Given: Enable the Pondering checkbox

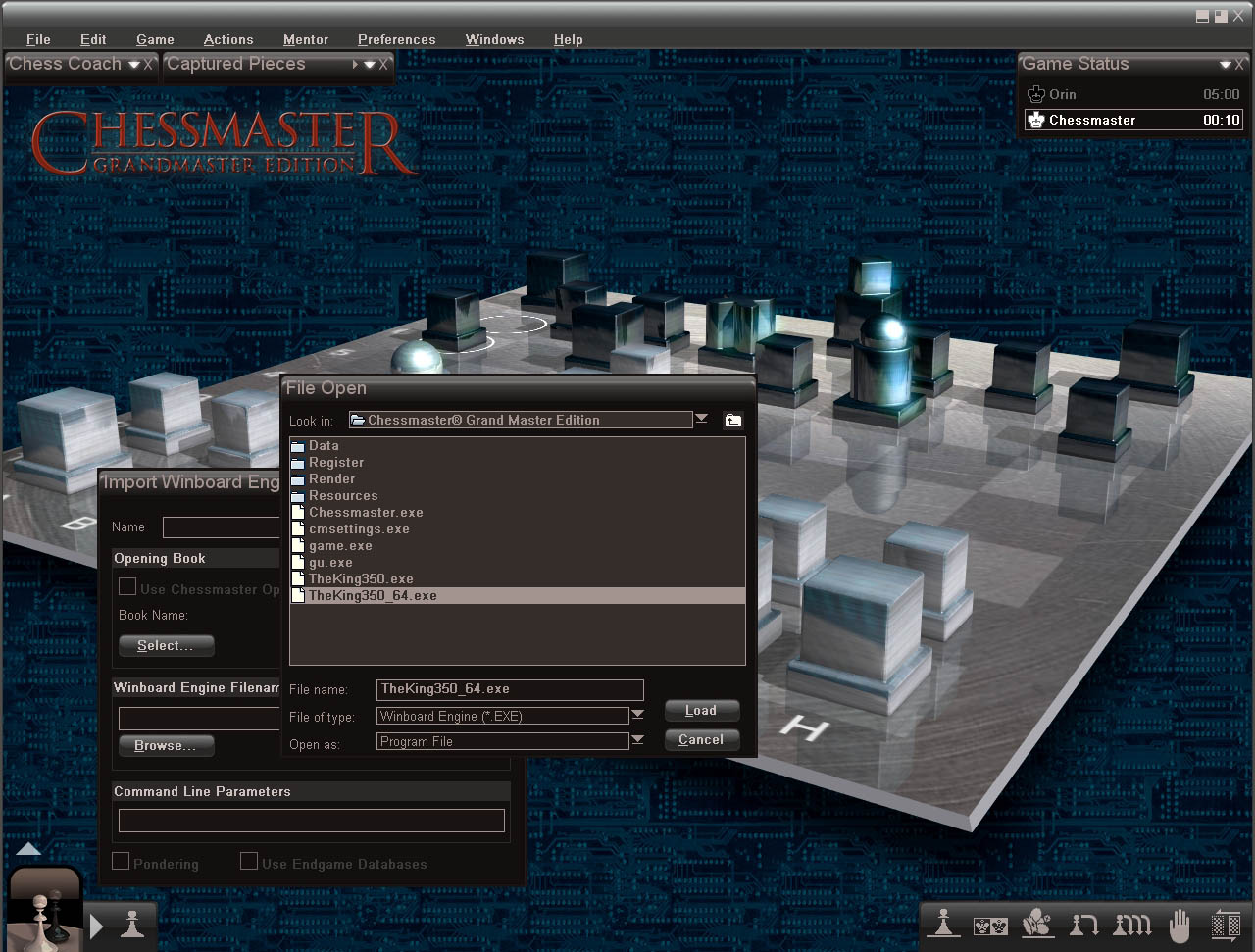Looking at the screenshot, I should [x=122, y=862].
